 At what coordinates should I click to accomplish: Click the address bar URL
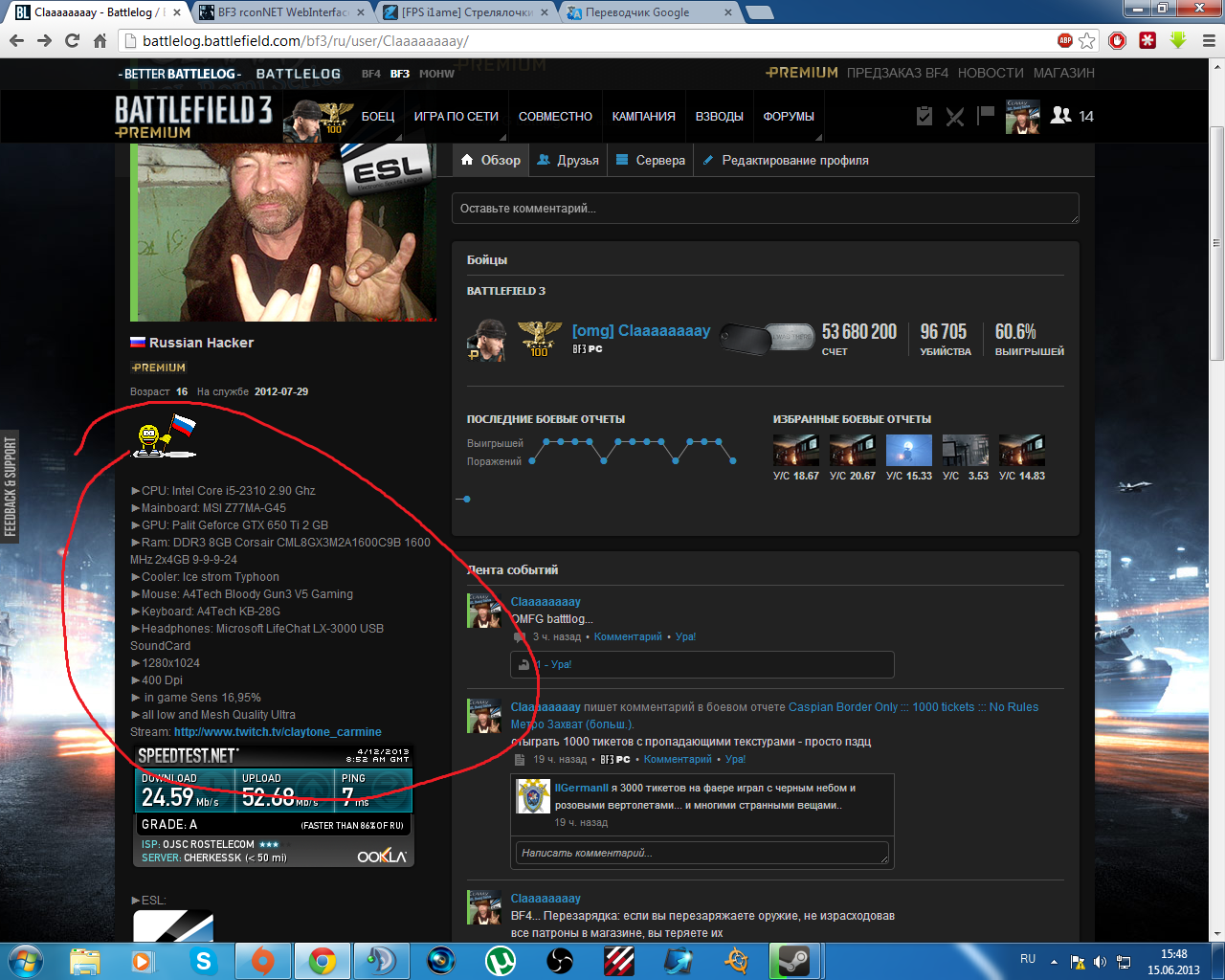tap(305, 41)
